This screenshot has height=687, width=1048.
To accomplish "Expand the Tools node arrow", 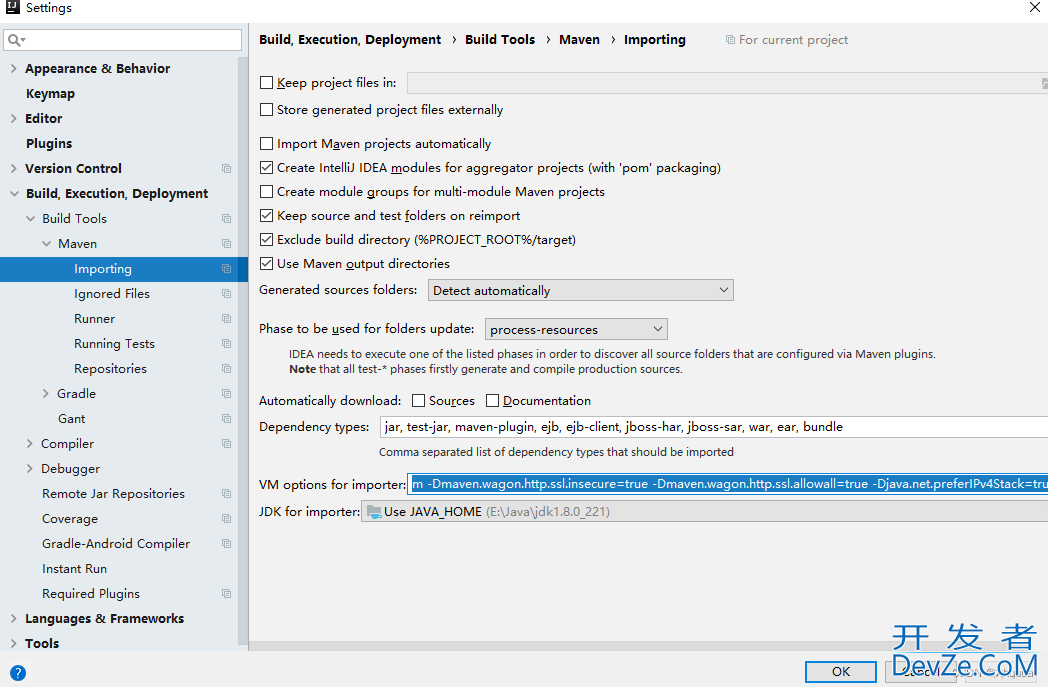I will pos(13,644).
